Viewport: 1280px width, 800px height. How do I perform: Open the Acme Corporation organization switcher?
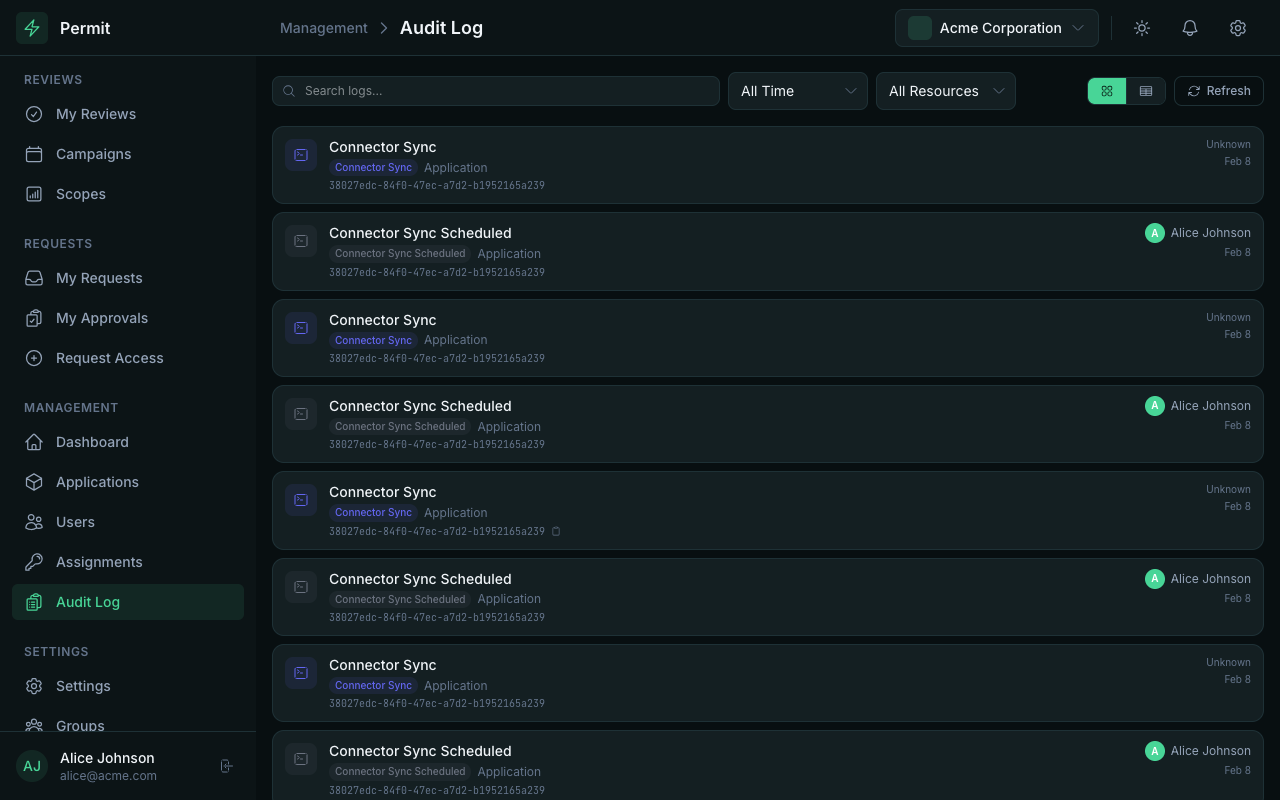pos(996,28)
